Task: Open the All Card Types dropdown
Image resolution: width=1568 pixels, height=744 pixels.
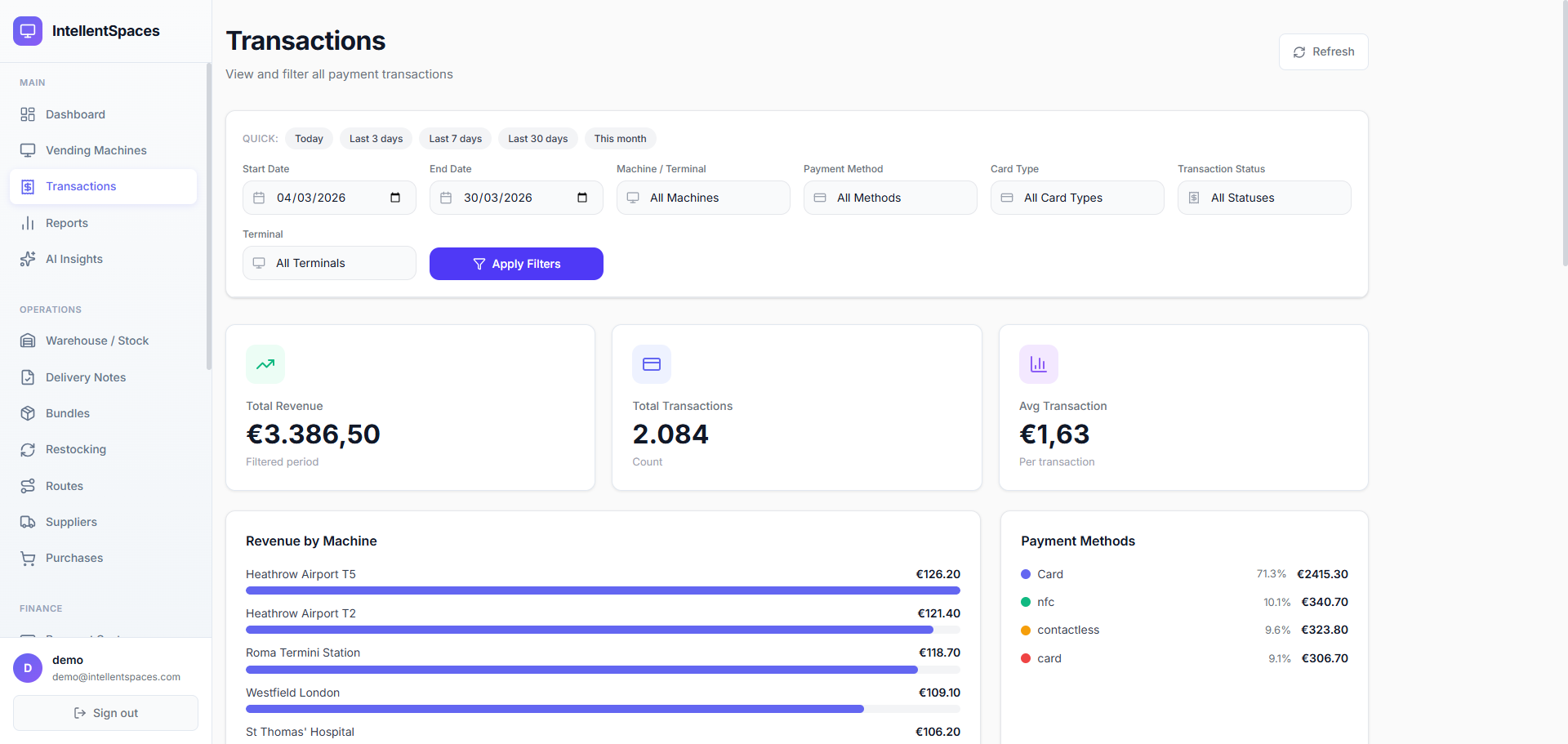Action: (1077, 198)
